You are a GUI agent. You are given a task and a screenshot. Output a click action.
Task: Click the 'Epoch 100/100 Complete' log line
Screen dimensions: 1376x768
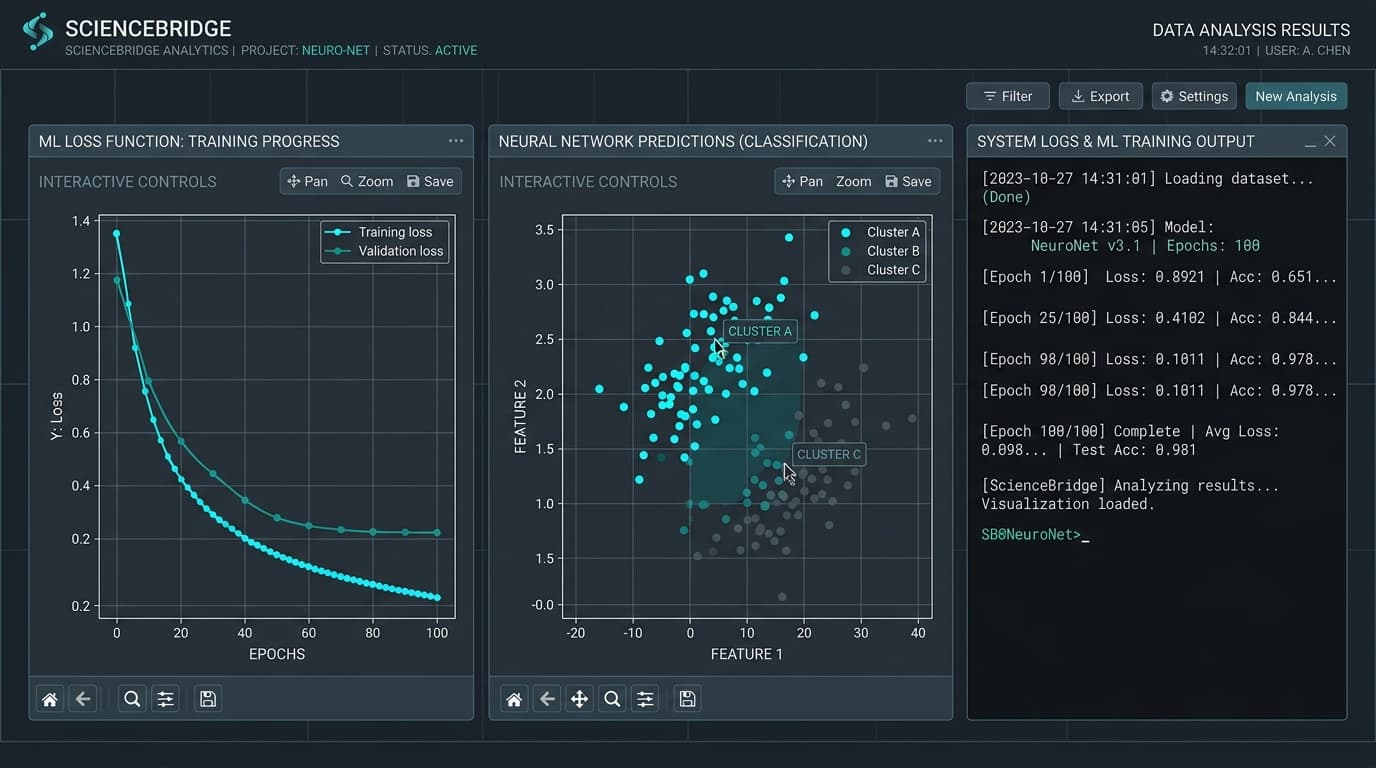(x=1131, y=441)
